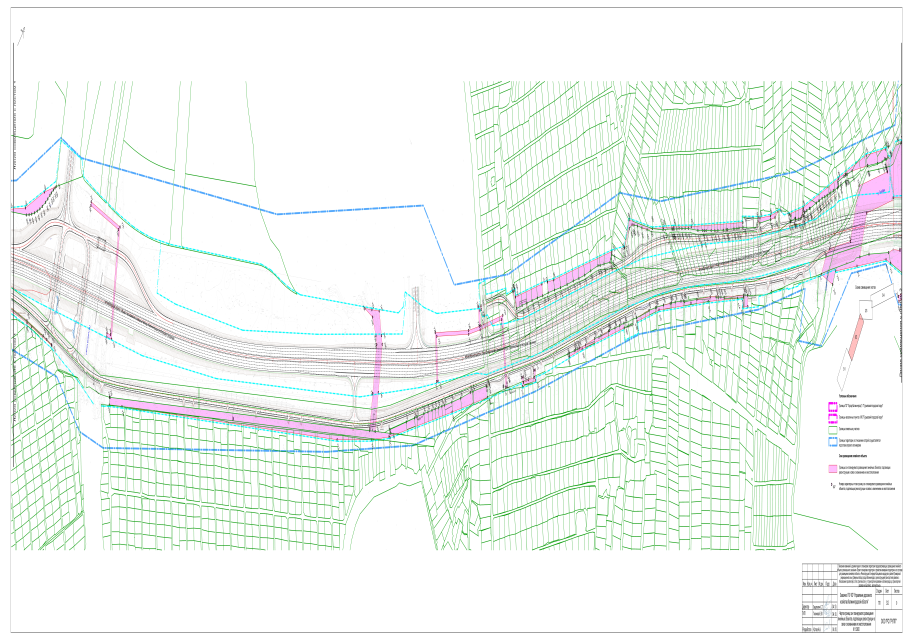The image size is (905, 640).
Task: Click the point marker symbol at legend bottom
Action: pos(831,483)
